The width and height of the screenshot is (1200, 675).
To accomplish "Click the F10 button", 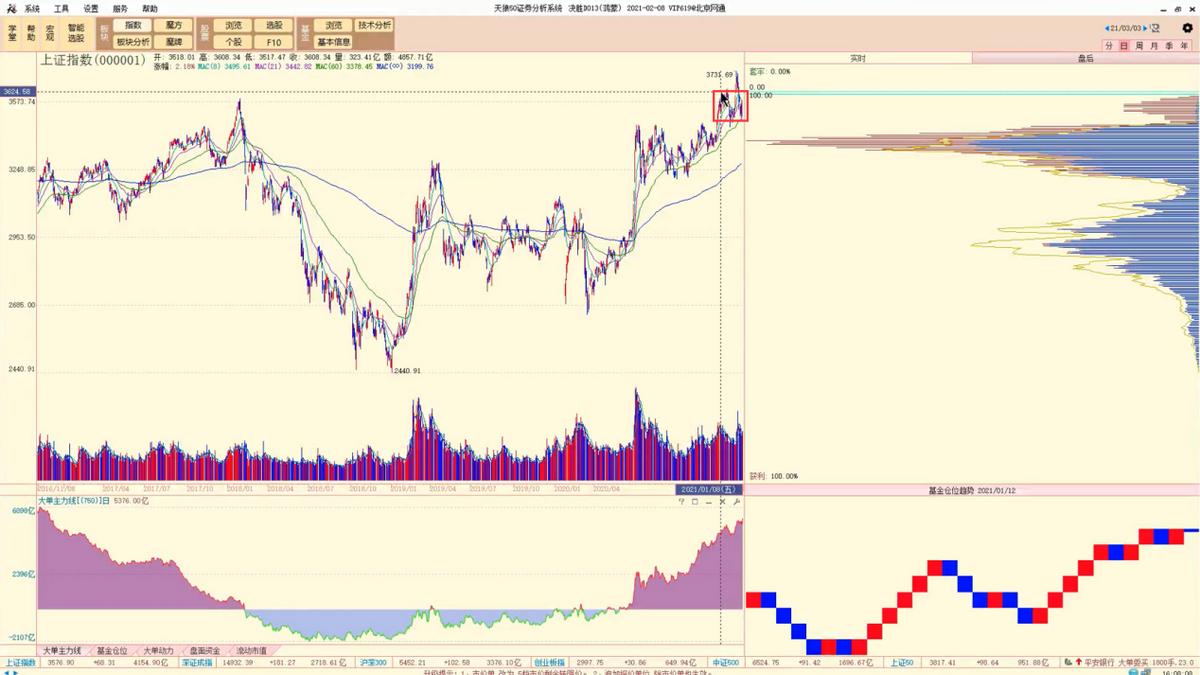I will pos(273,42).
